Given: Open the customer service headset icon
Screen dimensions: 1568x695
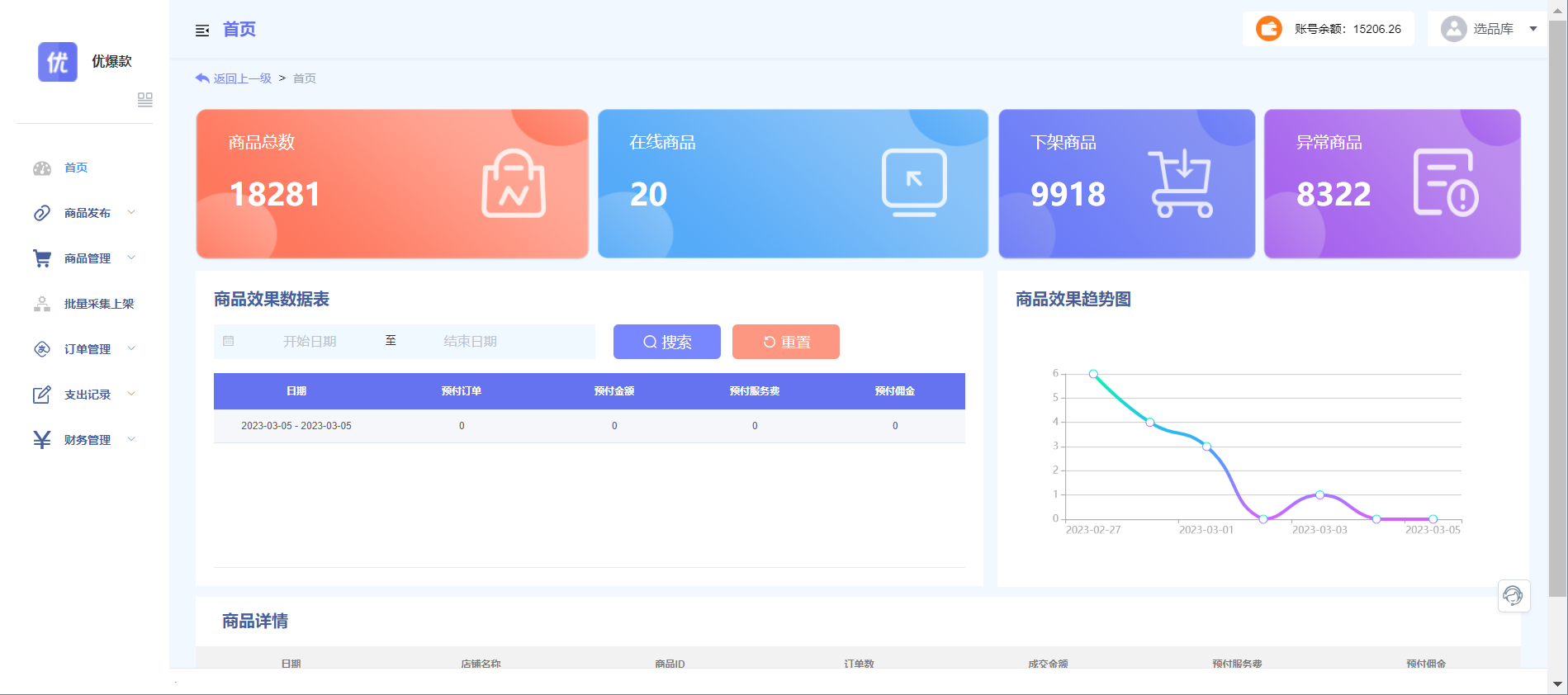Looking at the screenshot, I should click(x=1514, y=596).
